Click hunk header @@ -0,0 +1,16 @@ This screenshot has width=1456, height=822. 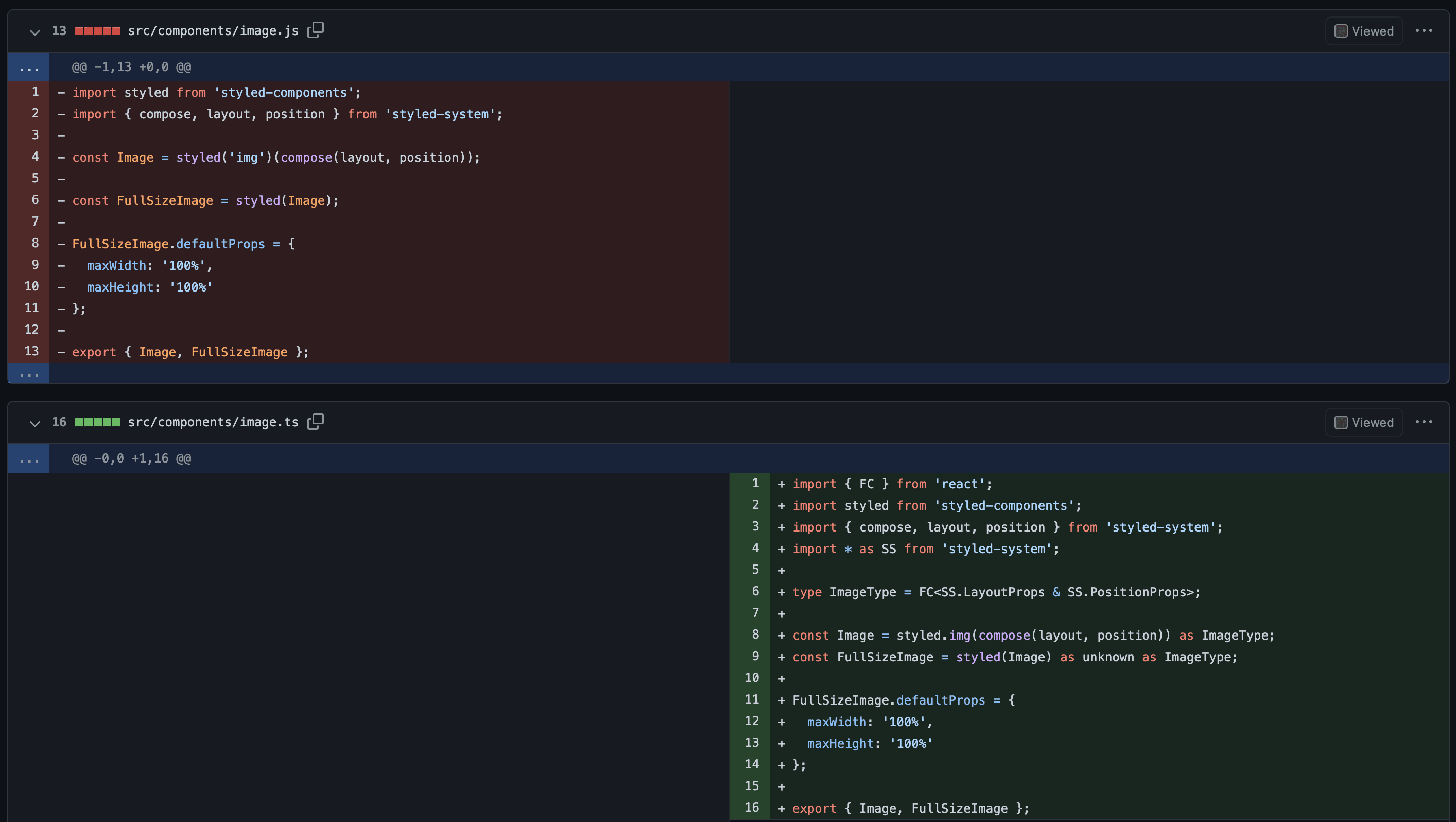coord(131,459)
